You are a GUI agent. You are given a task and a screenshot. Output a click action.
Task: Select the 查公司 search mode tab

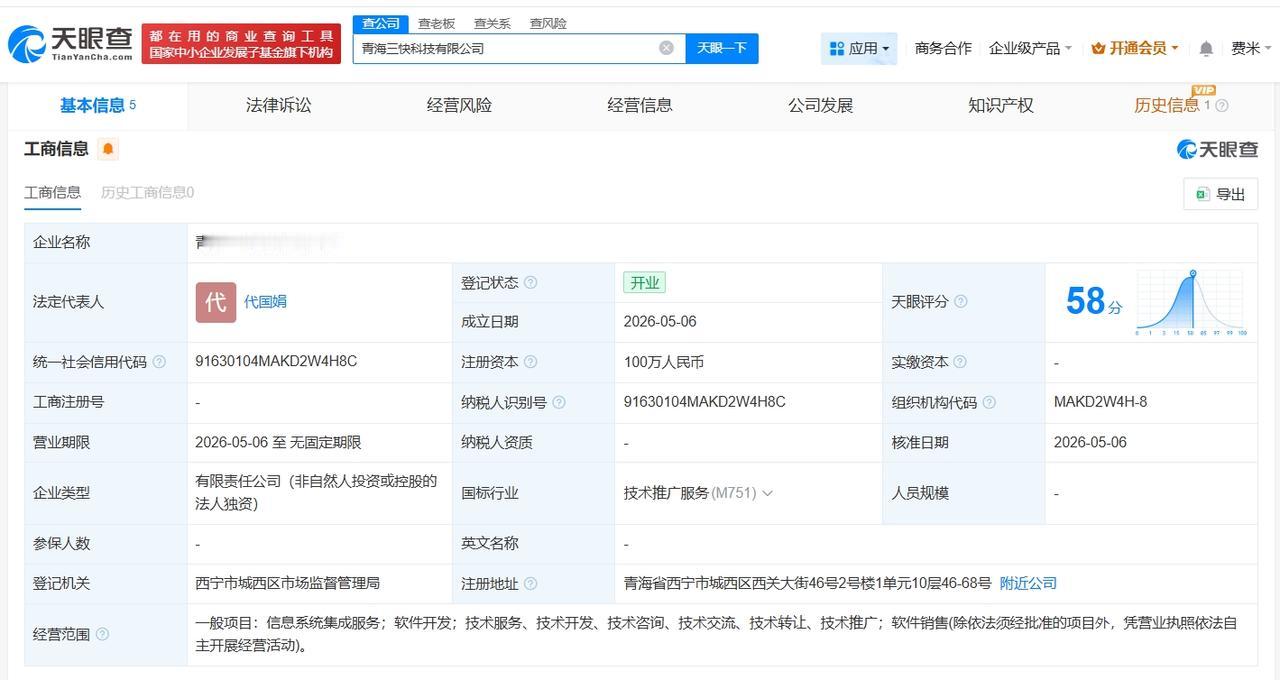pos(380,23)
